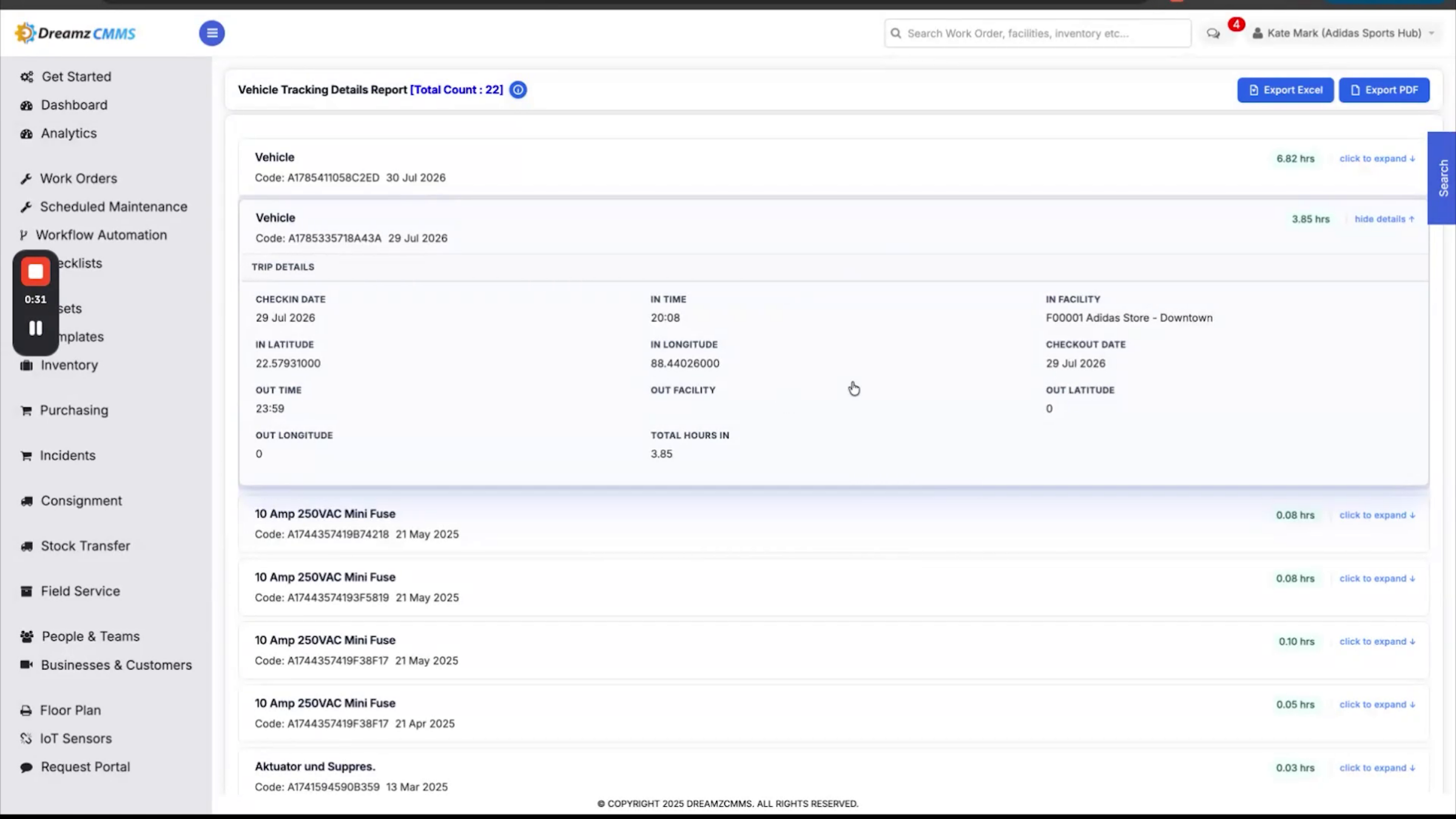
Task: Pause the screen recording
Action: 36,328
